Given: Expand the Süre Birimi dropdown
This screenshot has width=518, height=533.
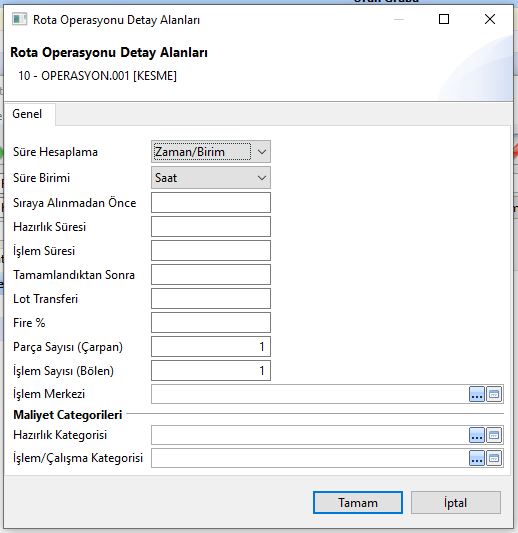Looking at the screenshot, I should point(262,178).
